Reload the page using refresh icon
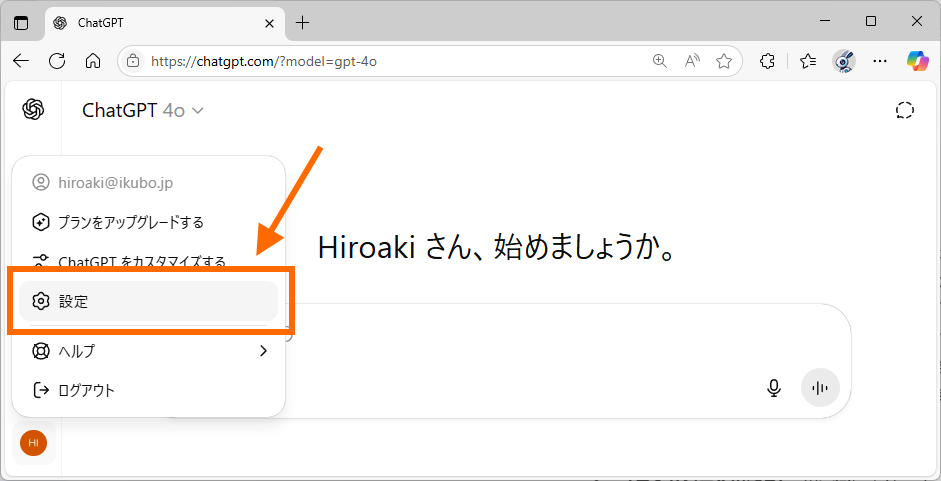Screen dimensions: 941x481 pyautogui.click(x=57, y=61)
